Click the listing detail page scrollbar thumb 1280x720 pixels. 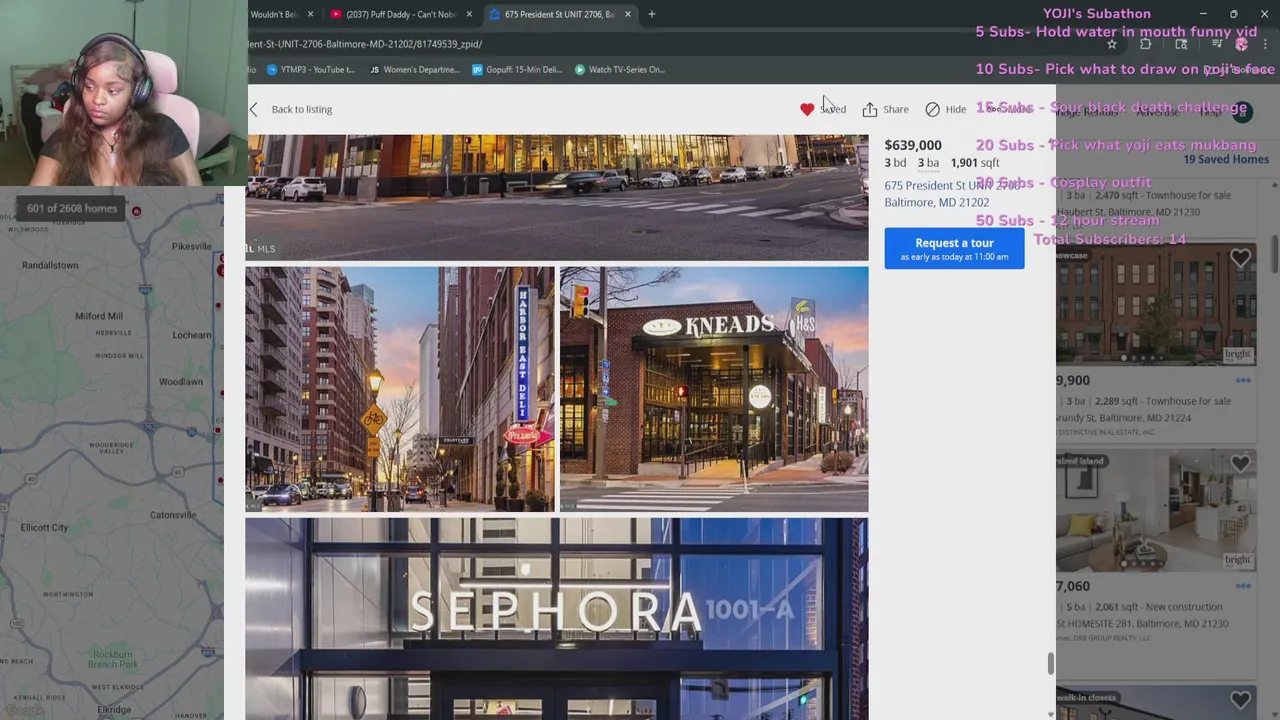[x=1051, y=664]
